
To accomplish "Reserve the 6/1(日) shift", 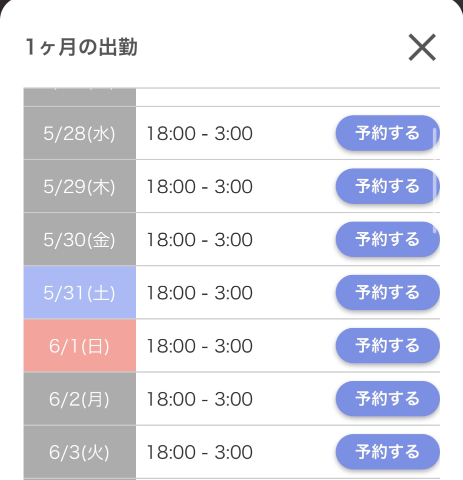I will coord(387,345).
